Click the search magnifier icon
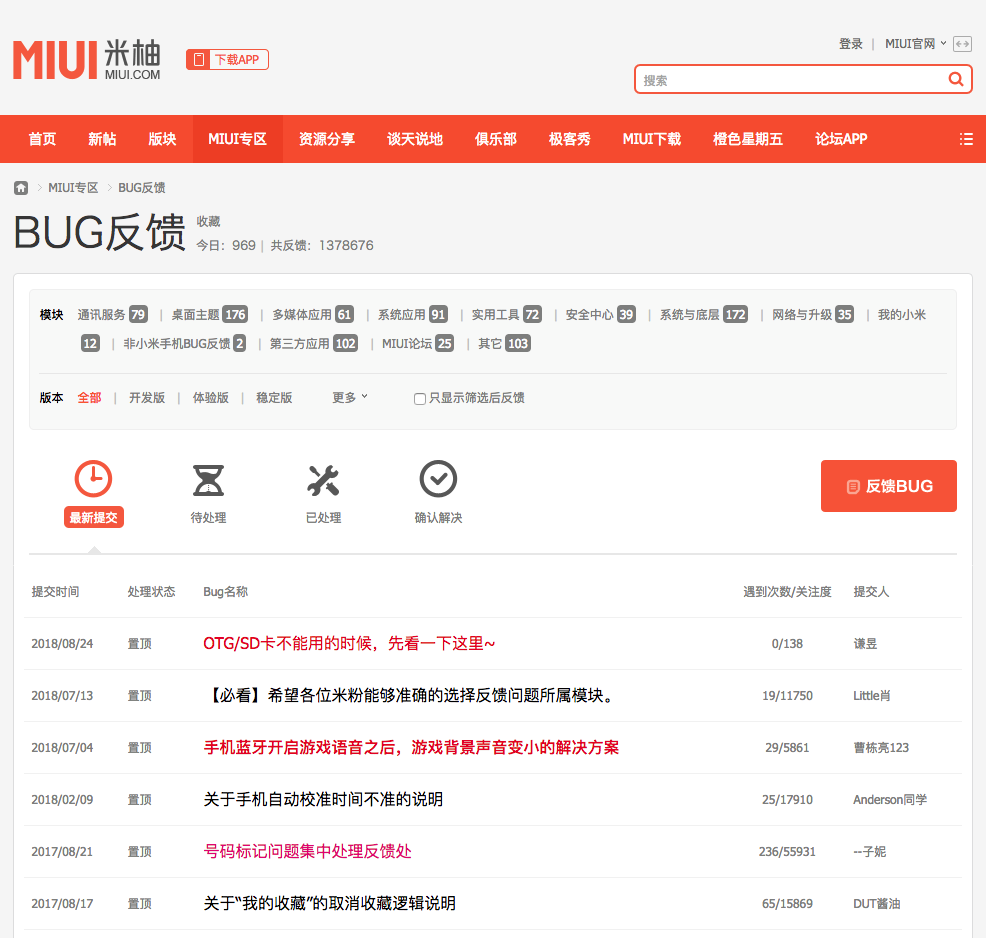Screen dimensions: 986x938 (x=956, y=79)
